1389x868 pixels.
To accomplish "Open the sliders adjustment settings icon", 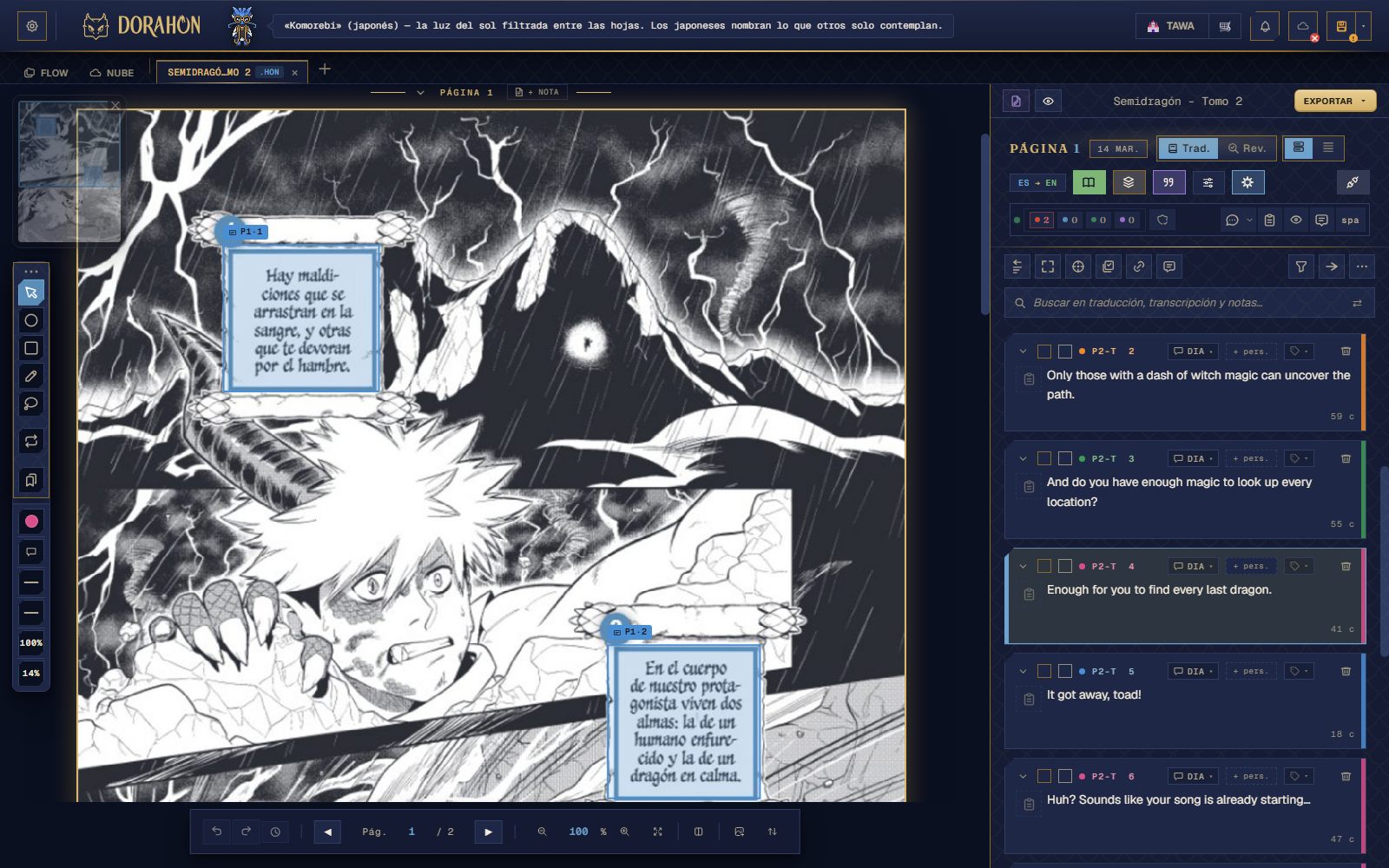I will pyautogui.click(x=1208, y=182).
